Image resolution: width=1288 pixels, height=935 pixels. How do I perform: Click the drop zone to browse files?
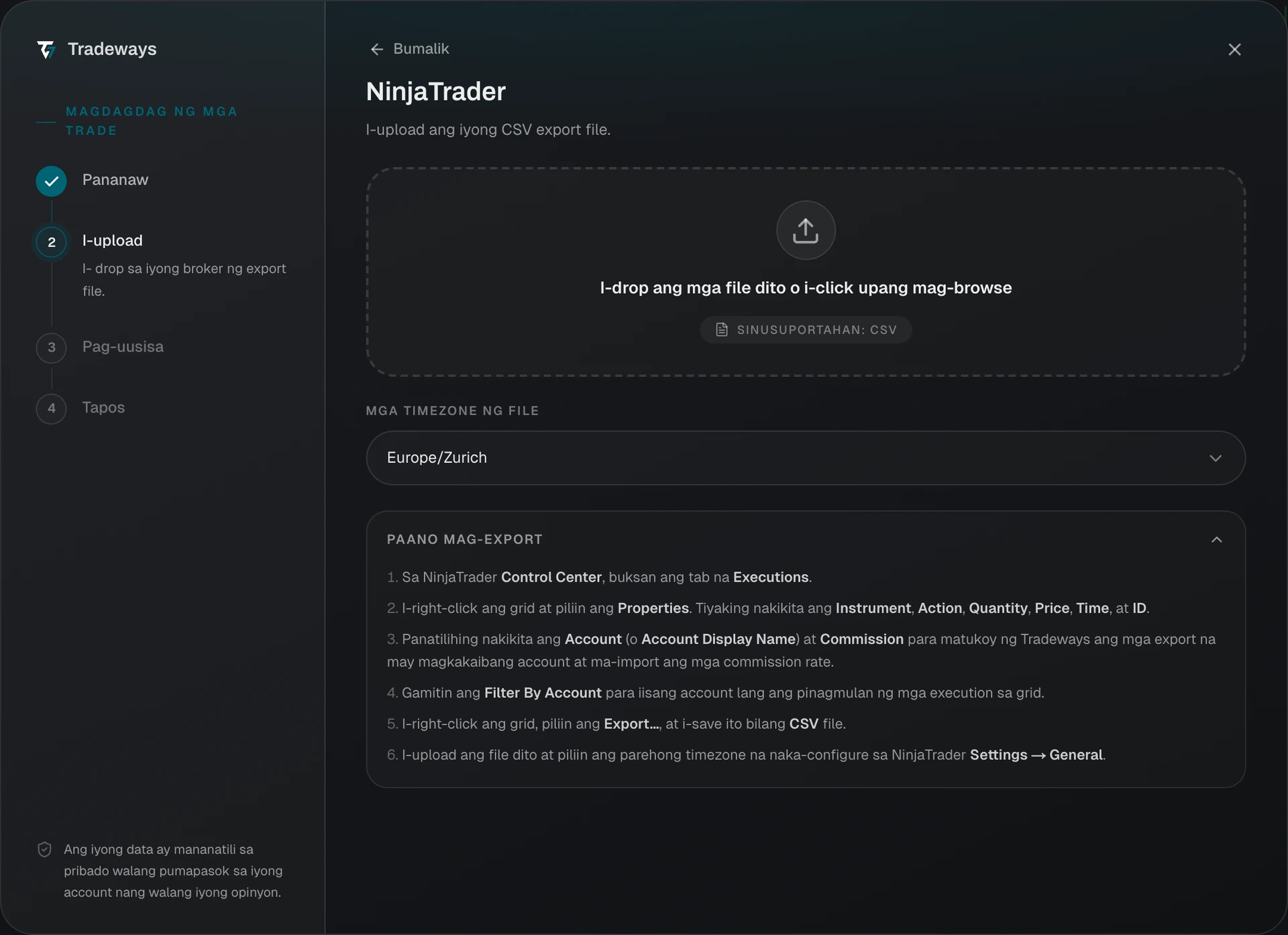click(806, 272)
